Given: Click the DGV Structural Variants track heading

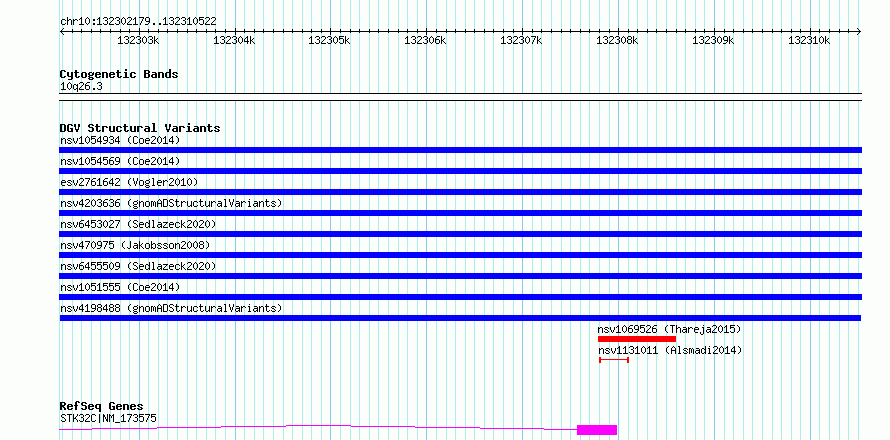Looking at the screenshot, I should coord(140,128).
